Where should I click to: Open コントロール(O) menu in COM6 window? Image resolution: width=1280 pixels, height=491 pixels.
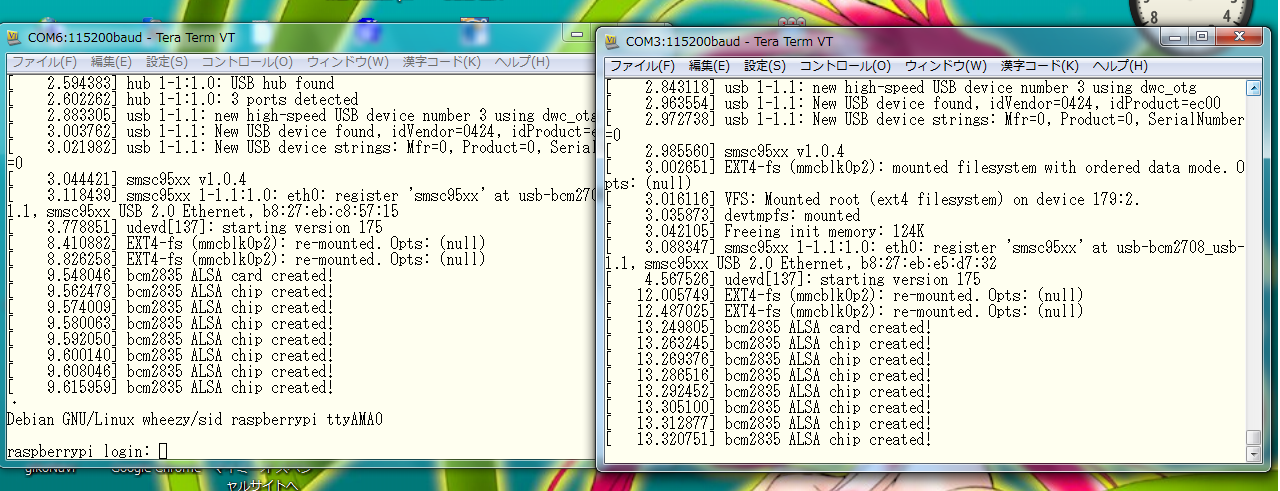point(248,62)
